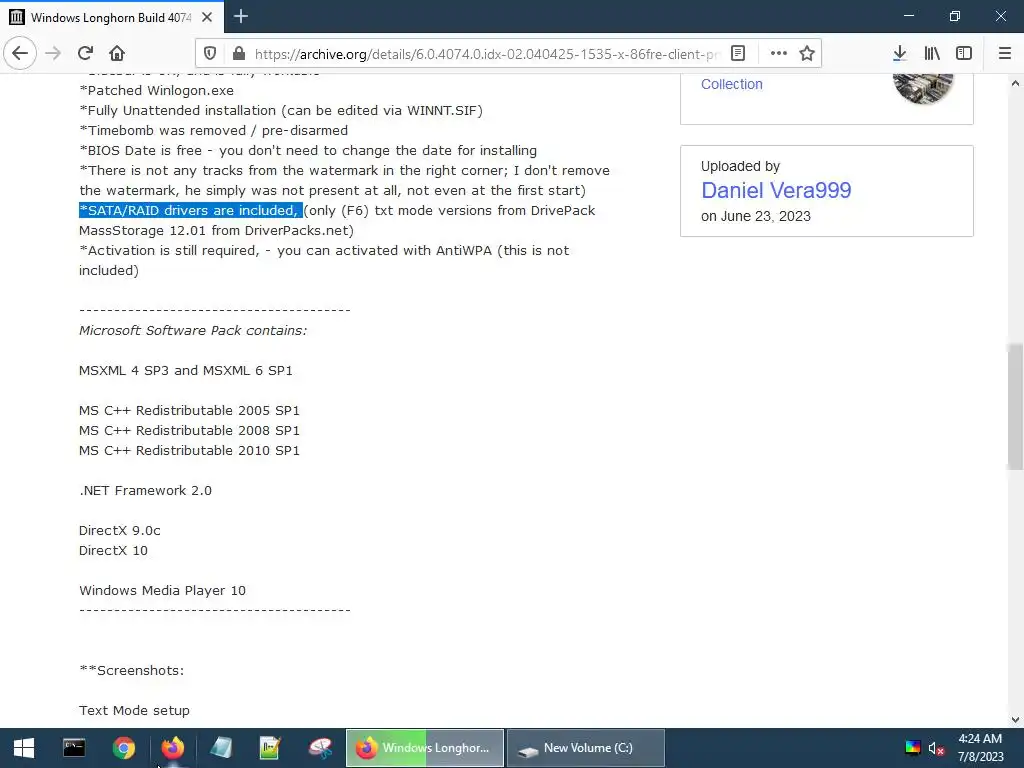Click "DirectX 9.0c" text
The width and height of the screenshot is (1024, 768).
[120, 530]
